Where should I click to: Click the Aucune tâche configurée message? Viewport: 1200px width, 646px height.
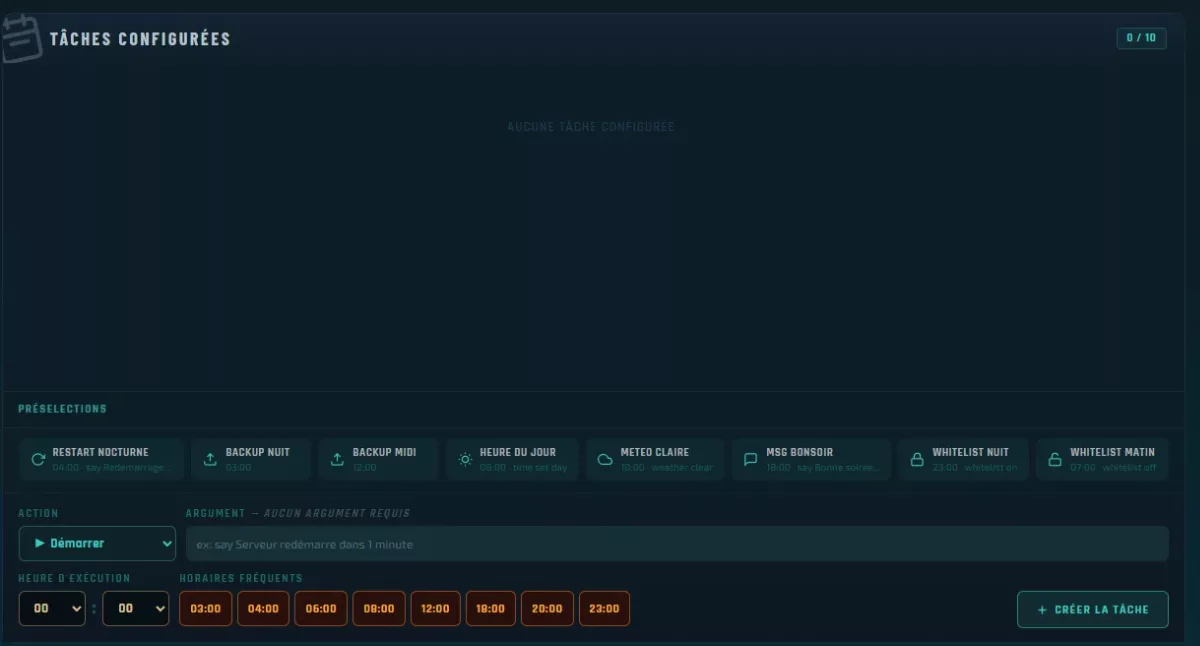[x=591, y=127]
